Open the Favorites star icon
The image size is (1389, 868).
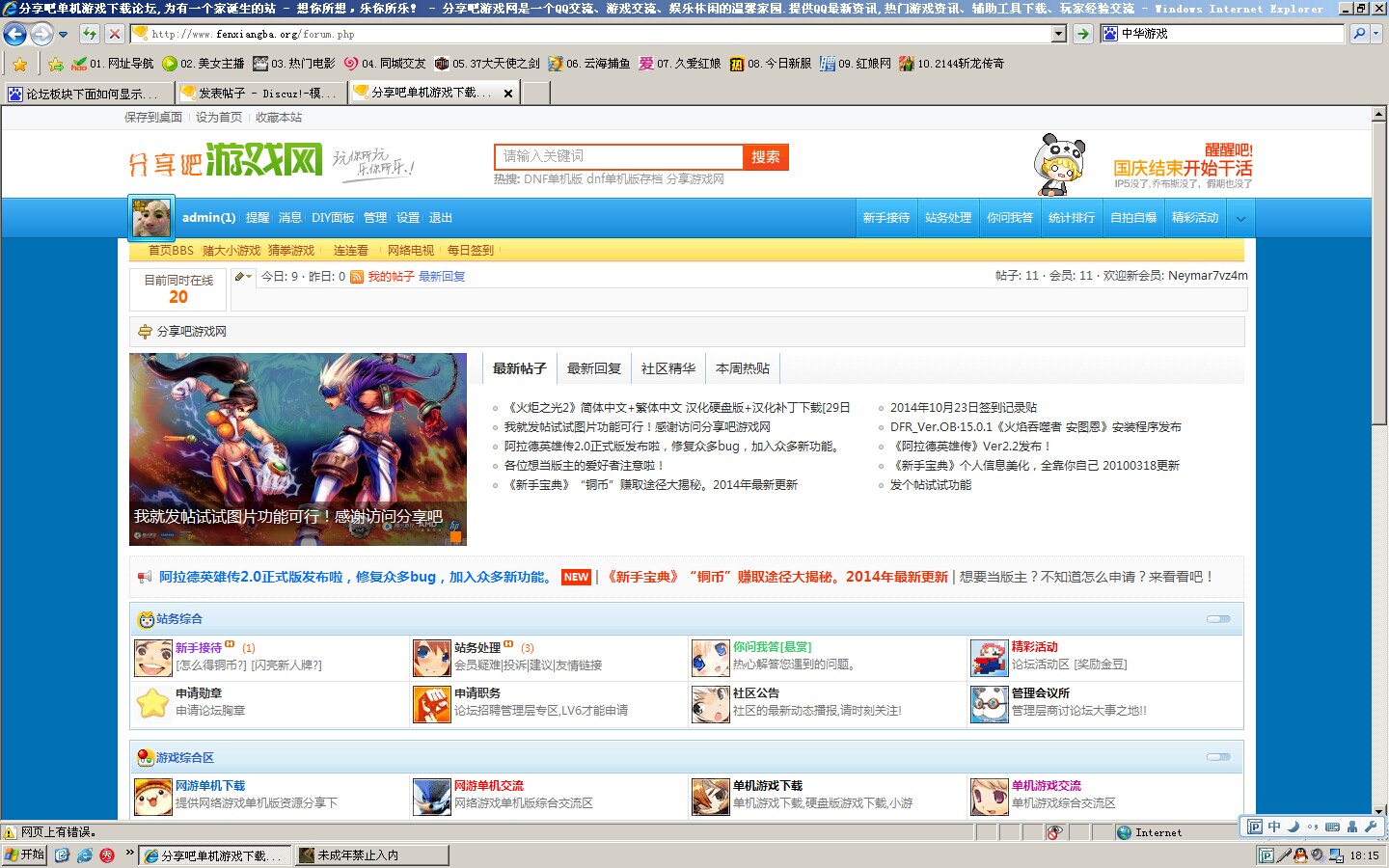[20, 65]
